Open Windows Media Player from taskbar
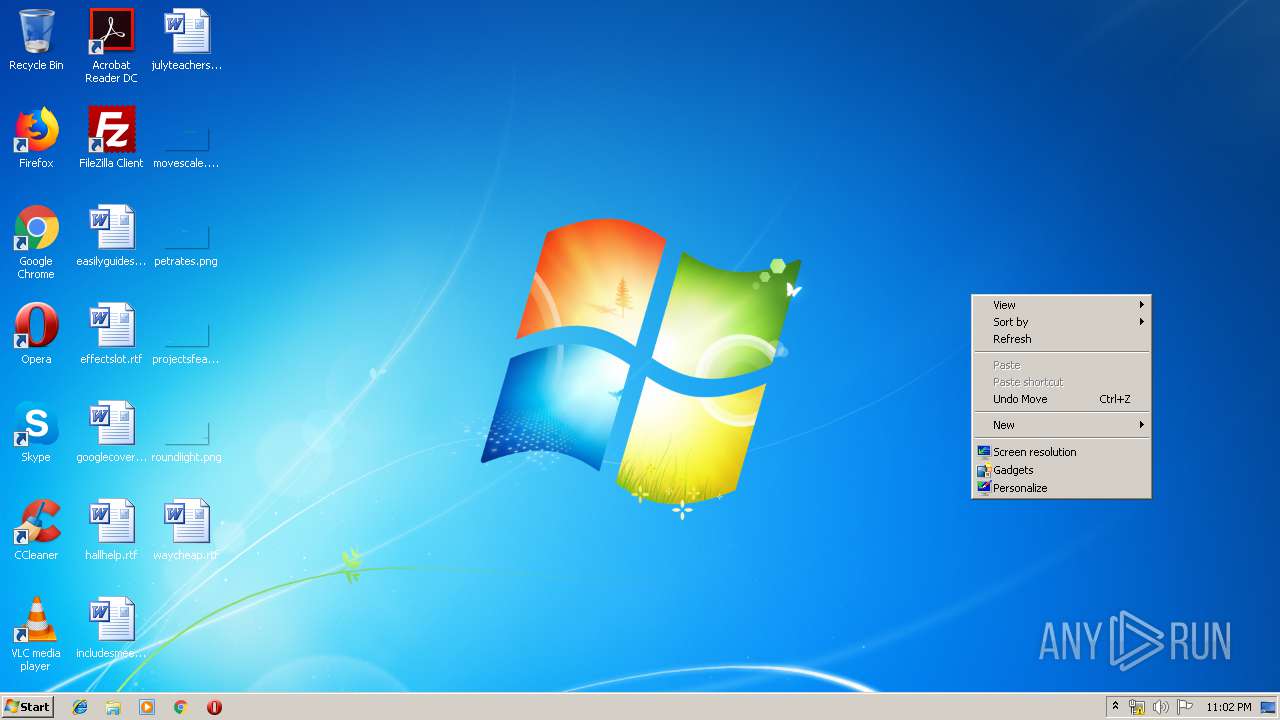This screenshot has width=1280, height=720. pos(147,707)
